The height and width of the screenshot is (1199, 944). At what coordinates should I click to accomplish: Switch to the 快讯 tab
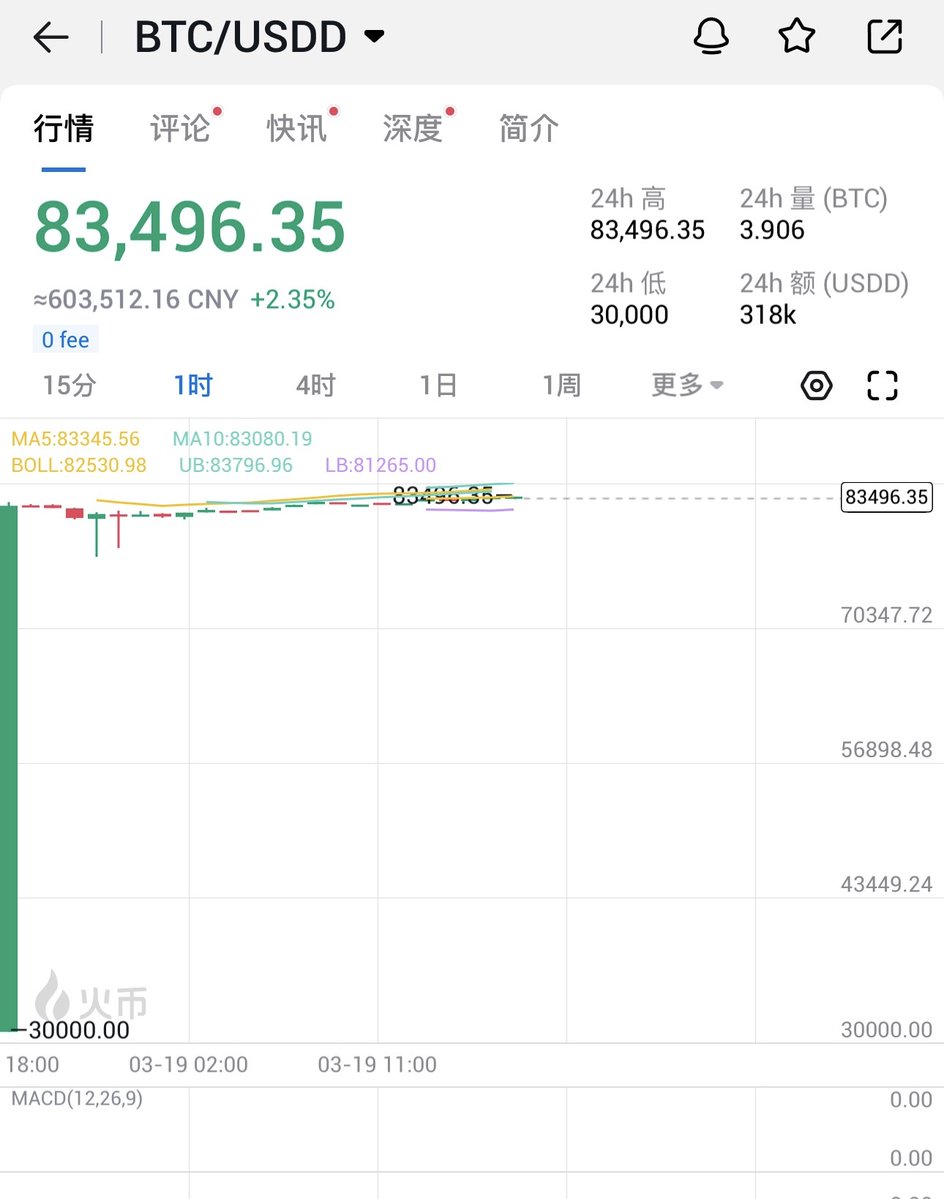point(297,128)
